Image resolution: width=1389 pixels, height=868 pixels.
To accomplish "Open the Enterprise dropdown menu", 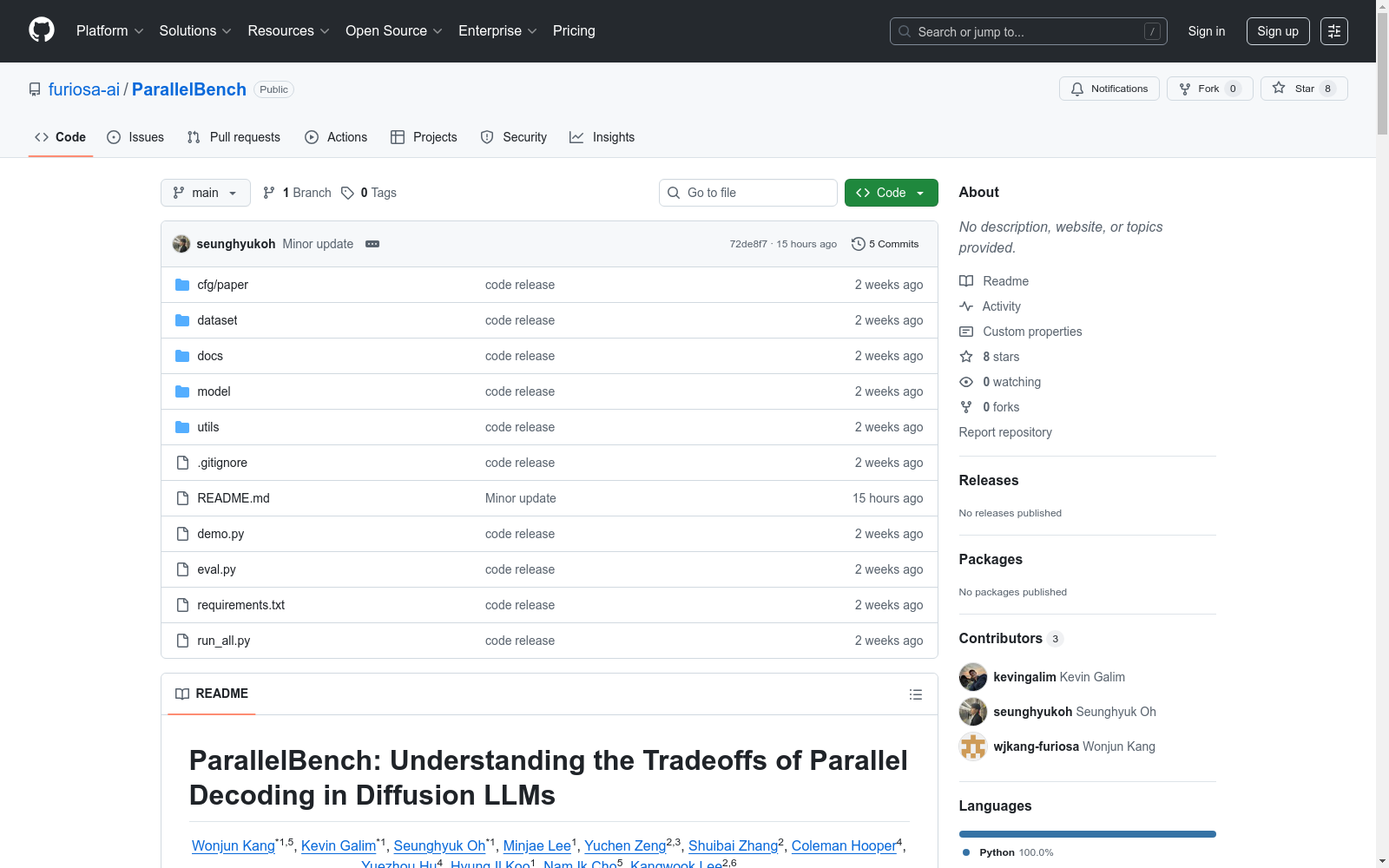I will point(498,31).
